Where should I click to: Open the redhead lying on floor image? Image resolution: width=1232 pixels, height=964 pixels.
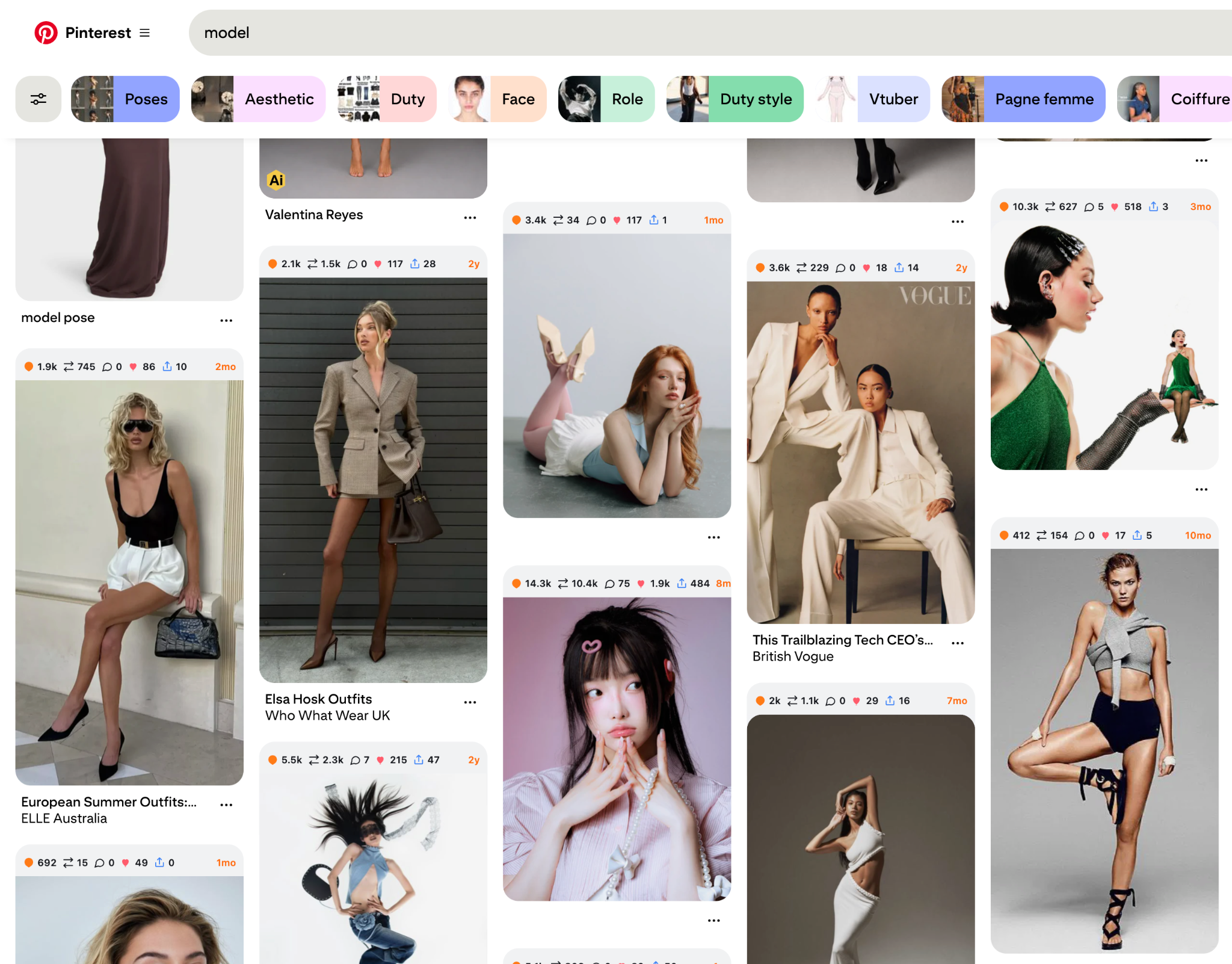(x=617, y=376)
